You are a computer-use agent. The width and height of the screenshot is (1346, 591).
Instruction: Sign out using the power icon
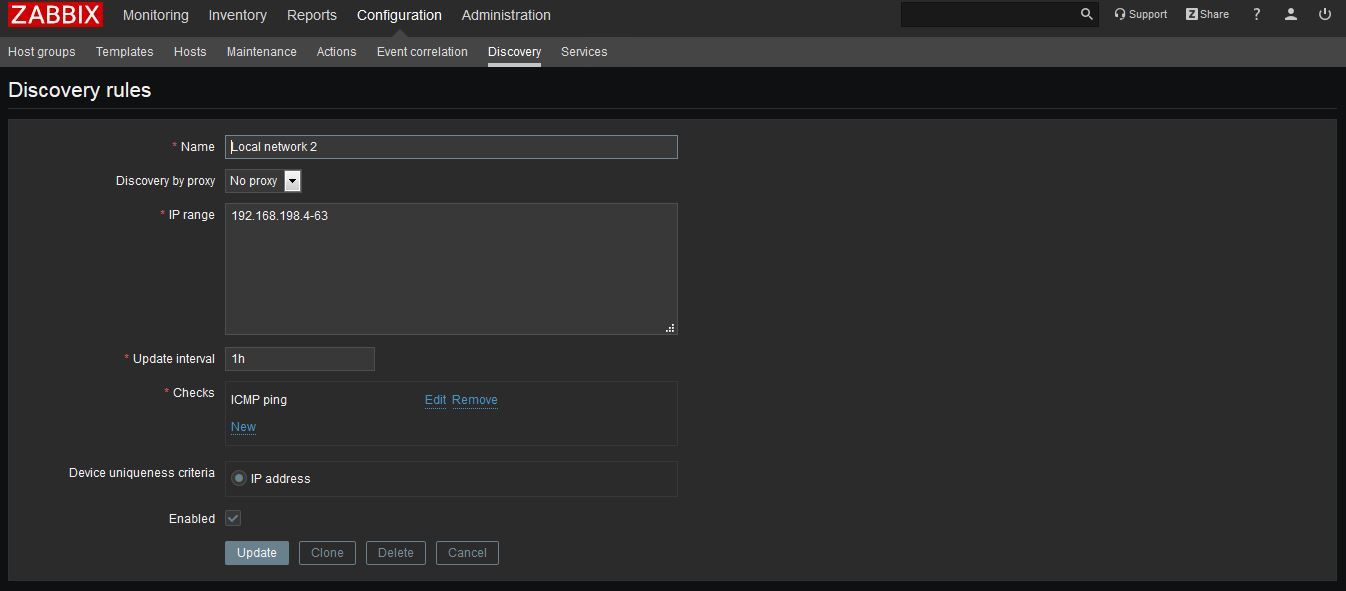(x=1324, y=14)
